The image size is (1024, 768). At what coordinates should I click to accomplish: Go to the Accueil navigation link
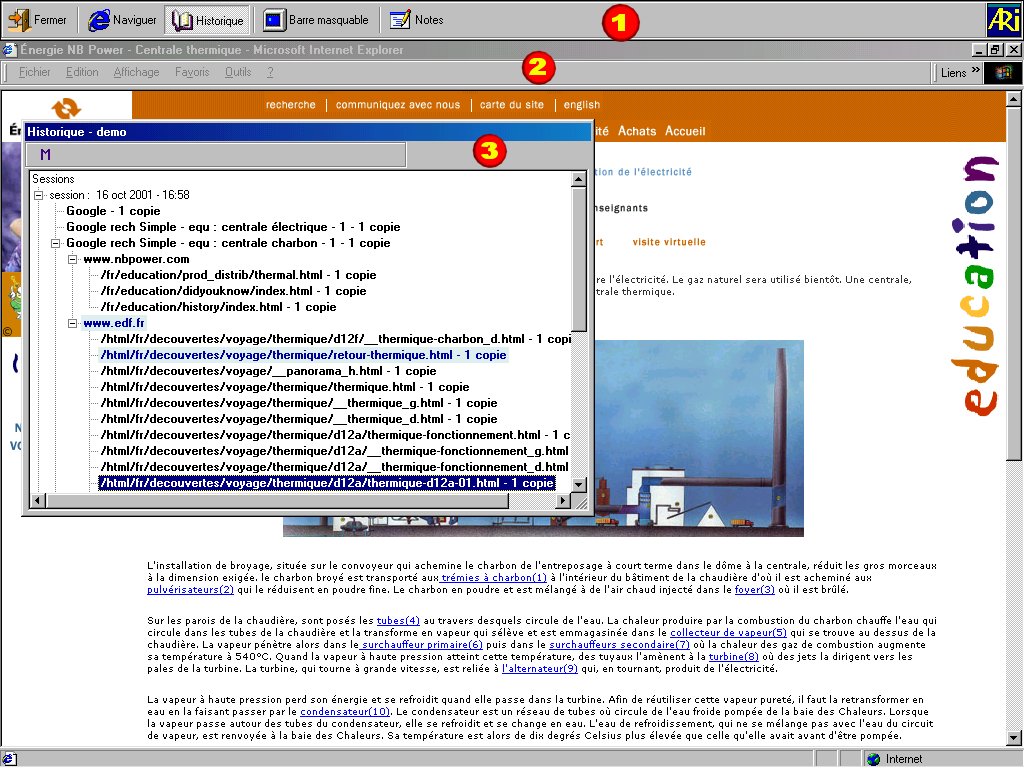pos(685,131)
